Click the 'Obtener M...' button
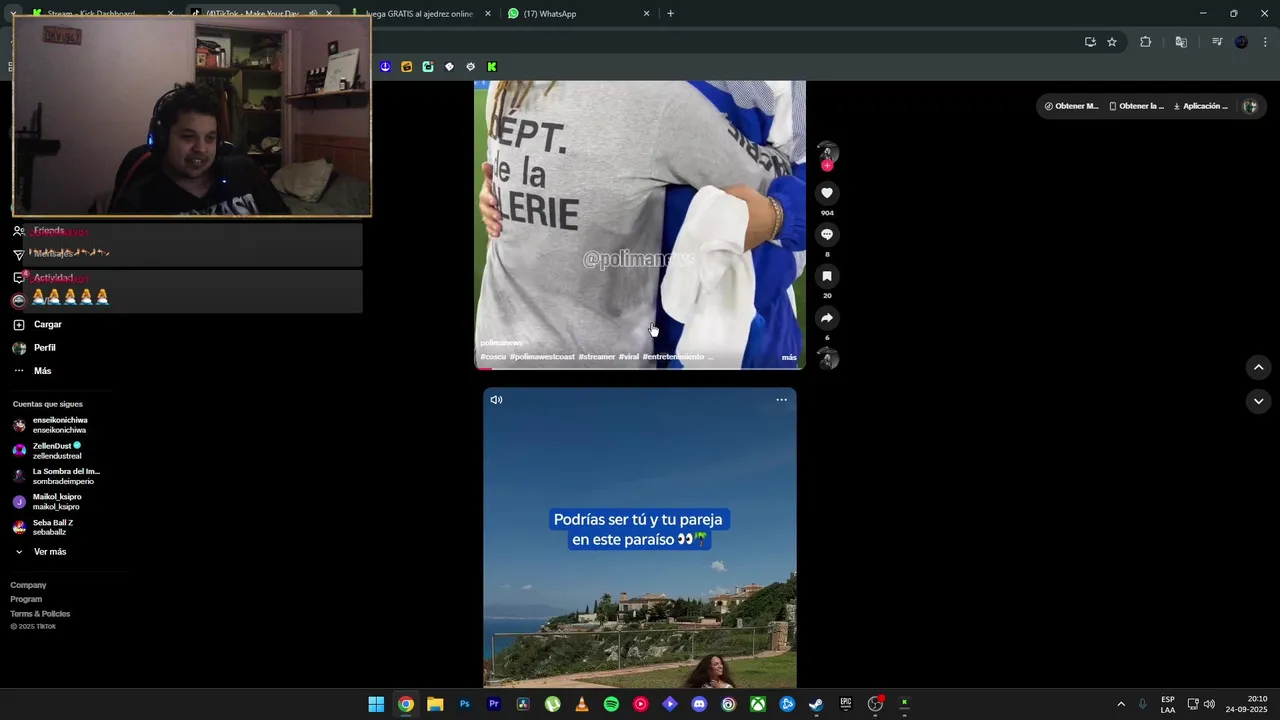 (x=1071, y=106)
